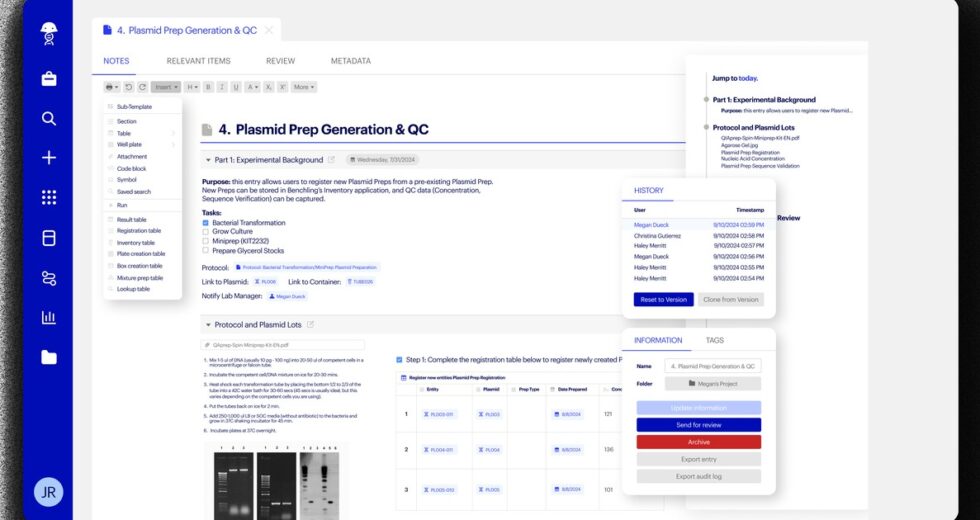Open the grid applications icon in sidebar

(x=49, y=198)
